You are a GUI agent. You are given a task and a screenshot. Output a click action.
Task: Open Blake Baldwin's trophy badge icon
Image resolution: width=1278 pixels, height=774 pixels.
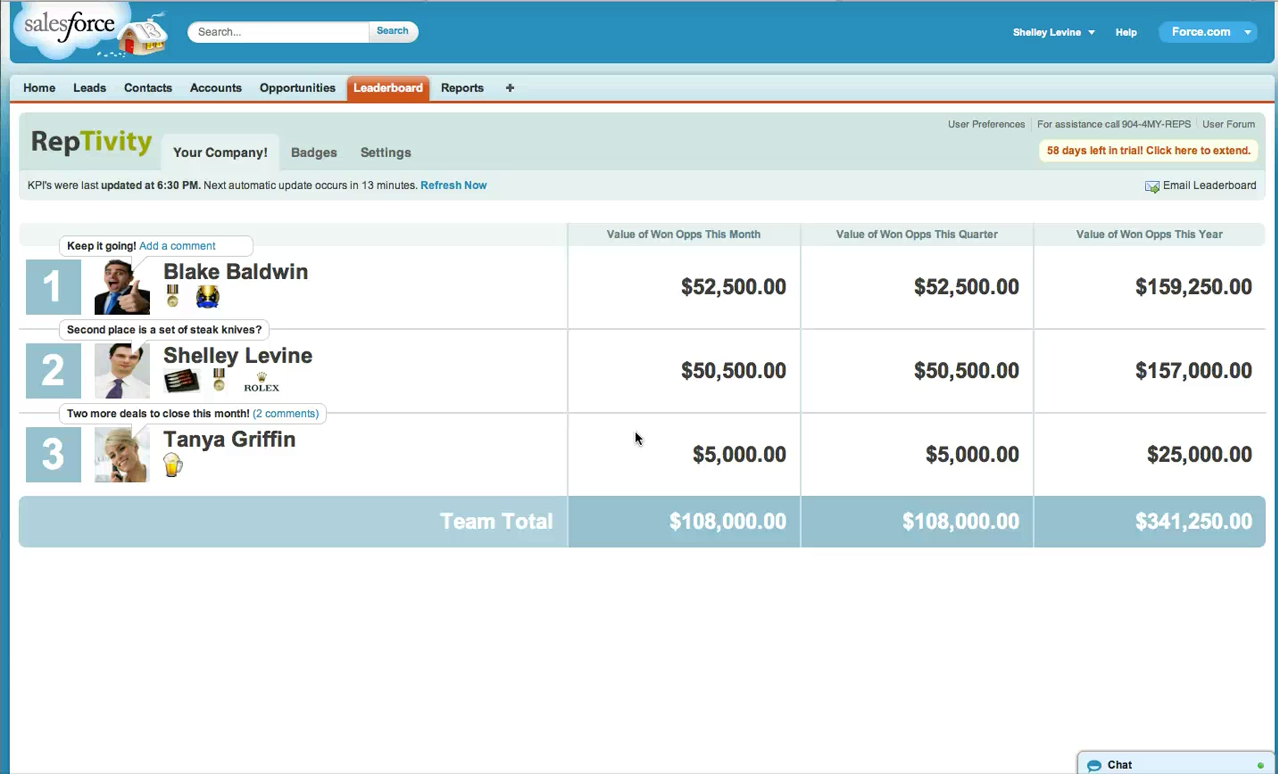[x=207, y=296]
